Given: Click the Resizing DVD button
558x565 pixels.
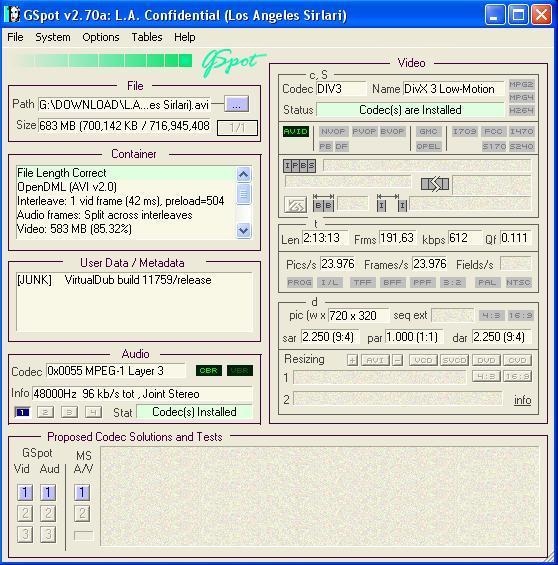Looking at the screenshot, I should 486,360.
